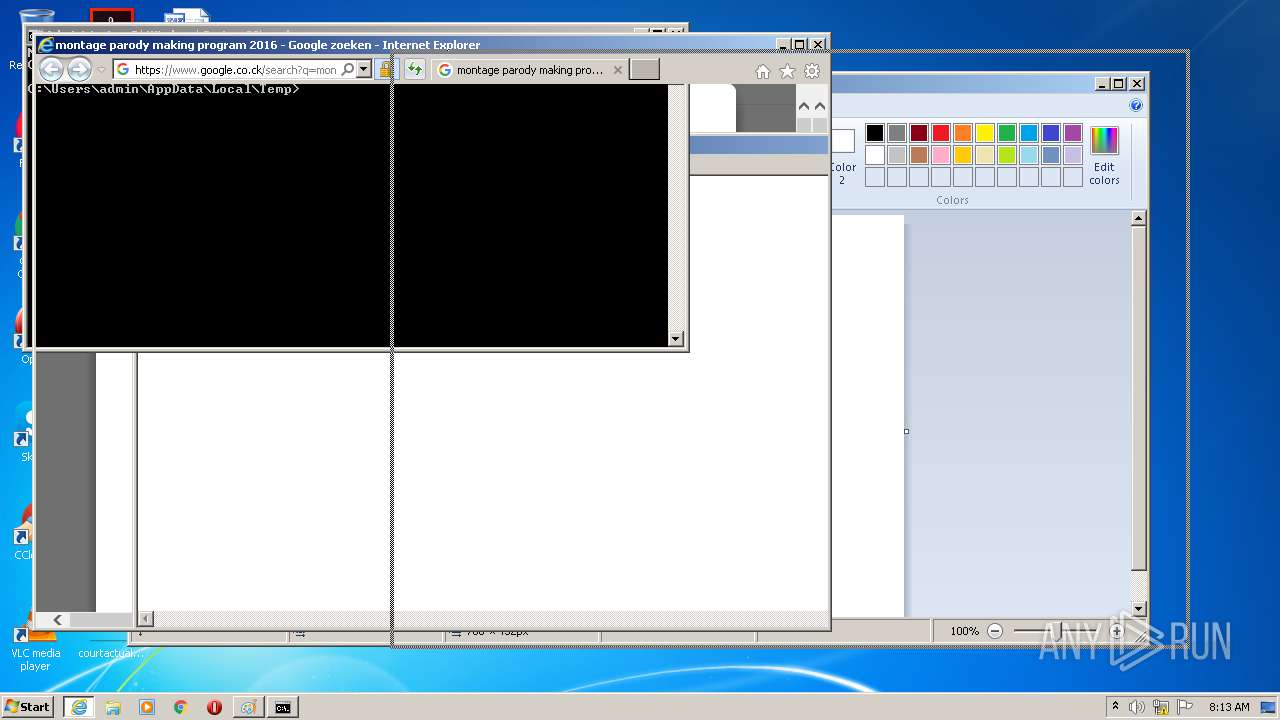Pick the light gray swatch in Paint

pos(897,155)
